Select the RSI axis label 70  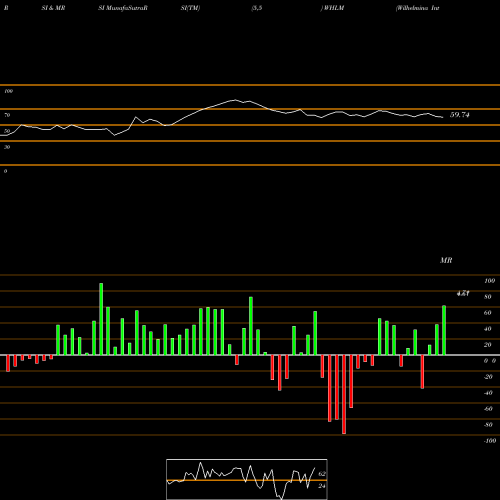point(7,115)
